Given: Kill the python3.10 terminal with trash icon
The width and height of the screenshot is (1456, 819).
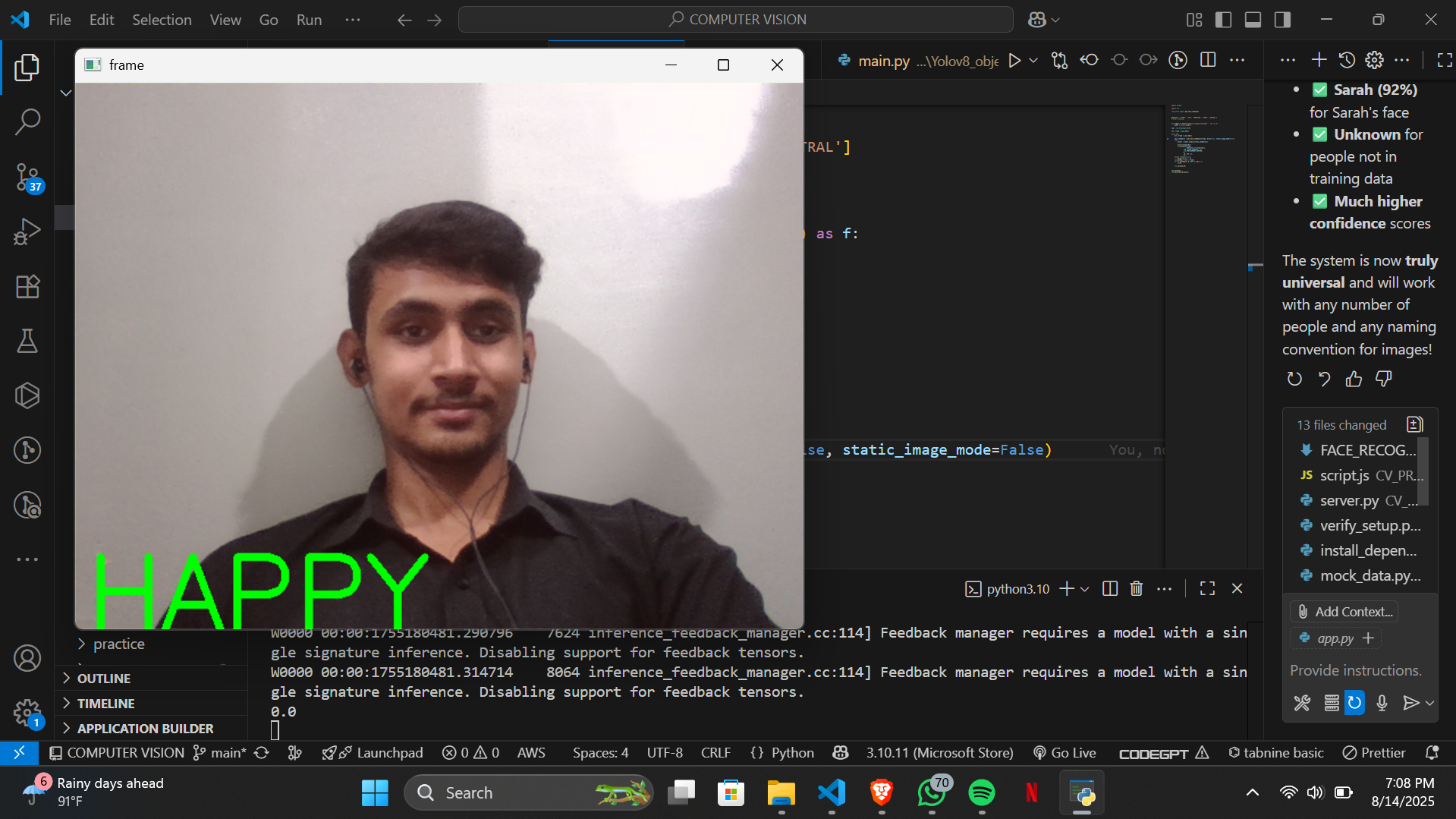Looking at the screenshot, I should tap(1136, 588).
